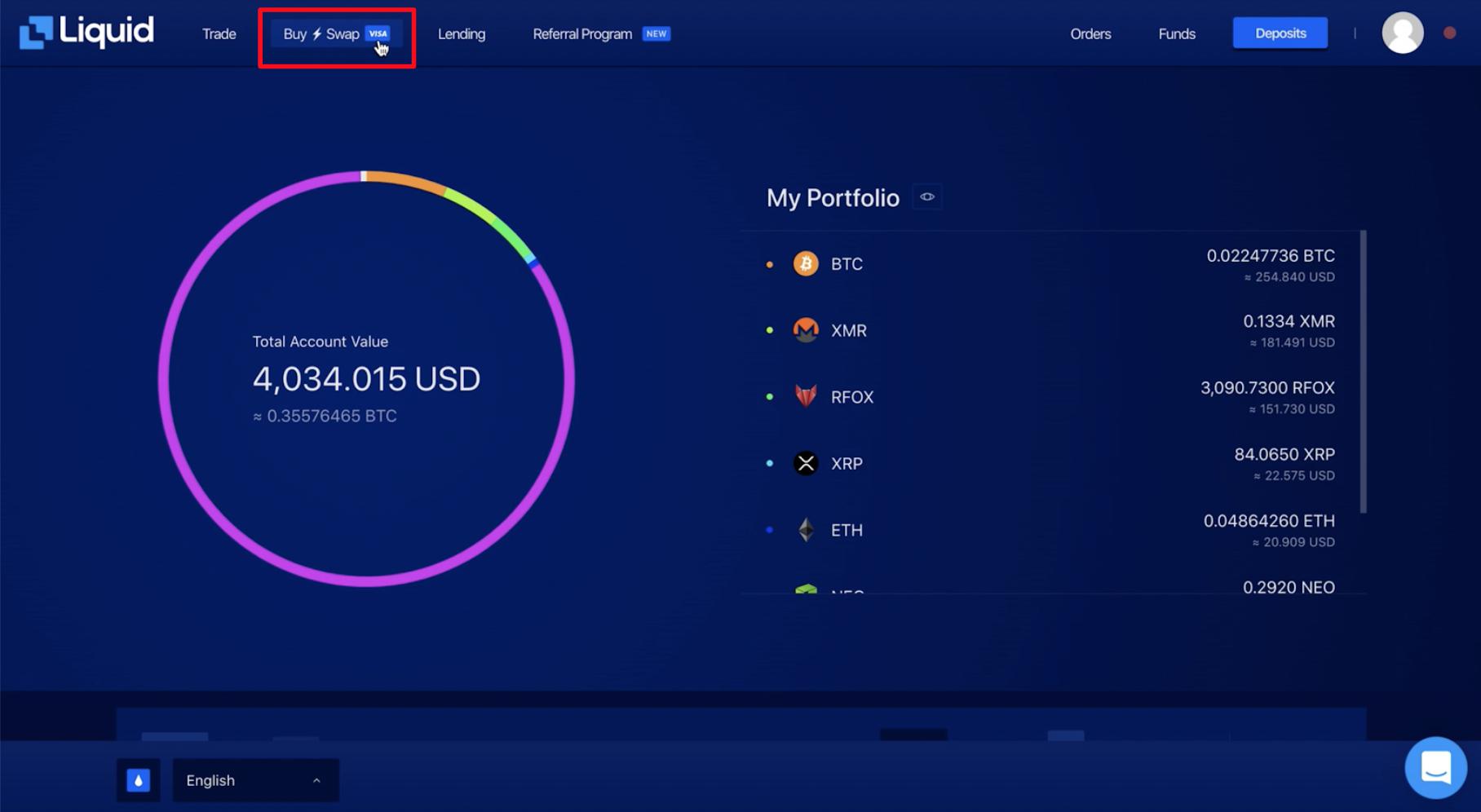Image resolution: width=1481 pixels, height=812 pixels.
Task: Click the 151.730 USD value
Action: click(x=1292, y=409)
